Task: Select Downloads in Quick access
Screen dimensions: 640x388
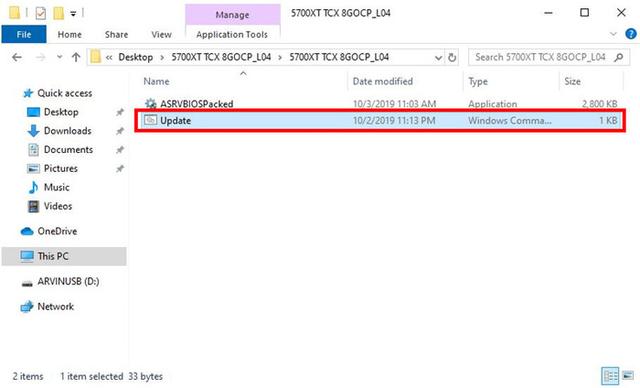Action: [67, 131]
